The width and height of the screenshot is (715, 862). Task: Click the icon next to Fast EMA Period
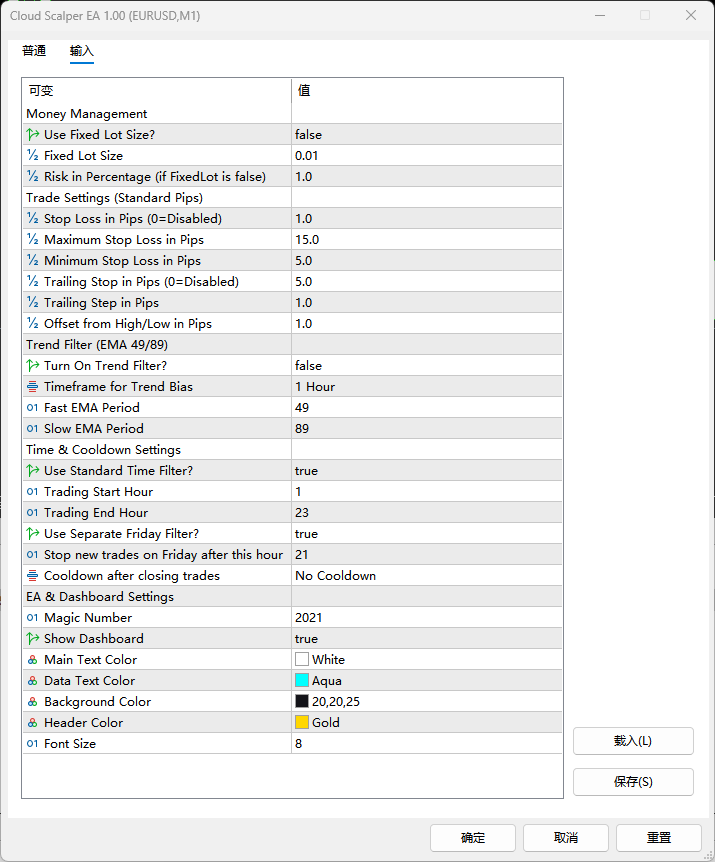click(x=33, y=407)
